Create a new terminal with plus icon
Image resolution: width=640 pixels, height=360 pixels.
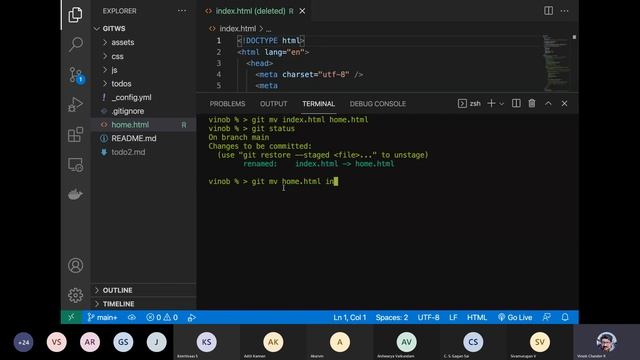[x=491, y=104]
